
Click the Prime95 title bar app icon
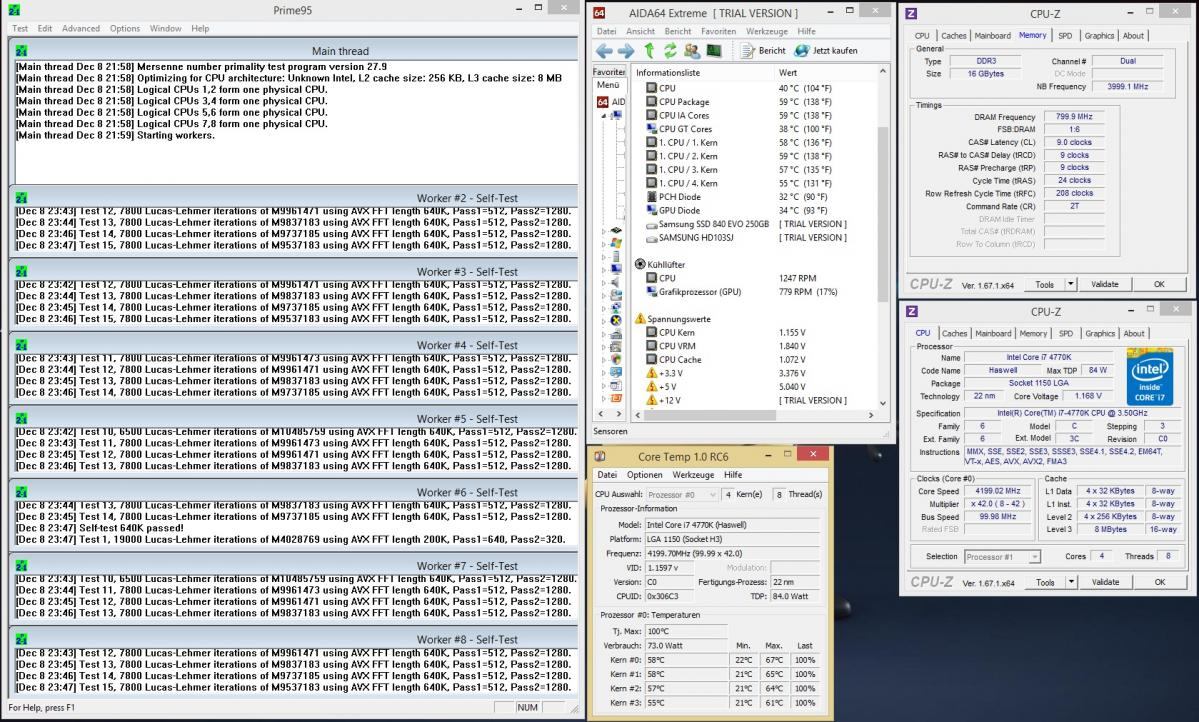pos(15,10)
